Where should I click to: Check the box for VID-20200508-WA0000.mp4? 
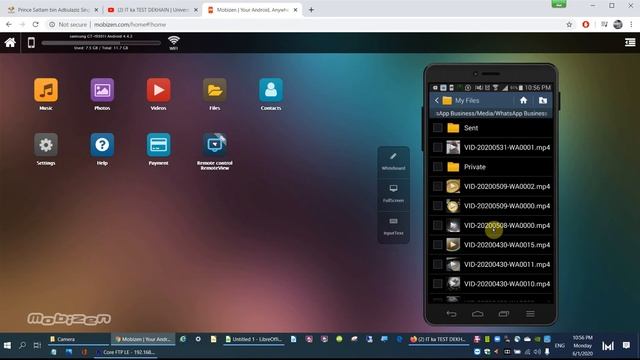(x=438, y=225)
